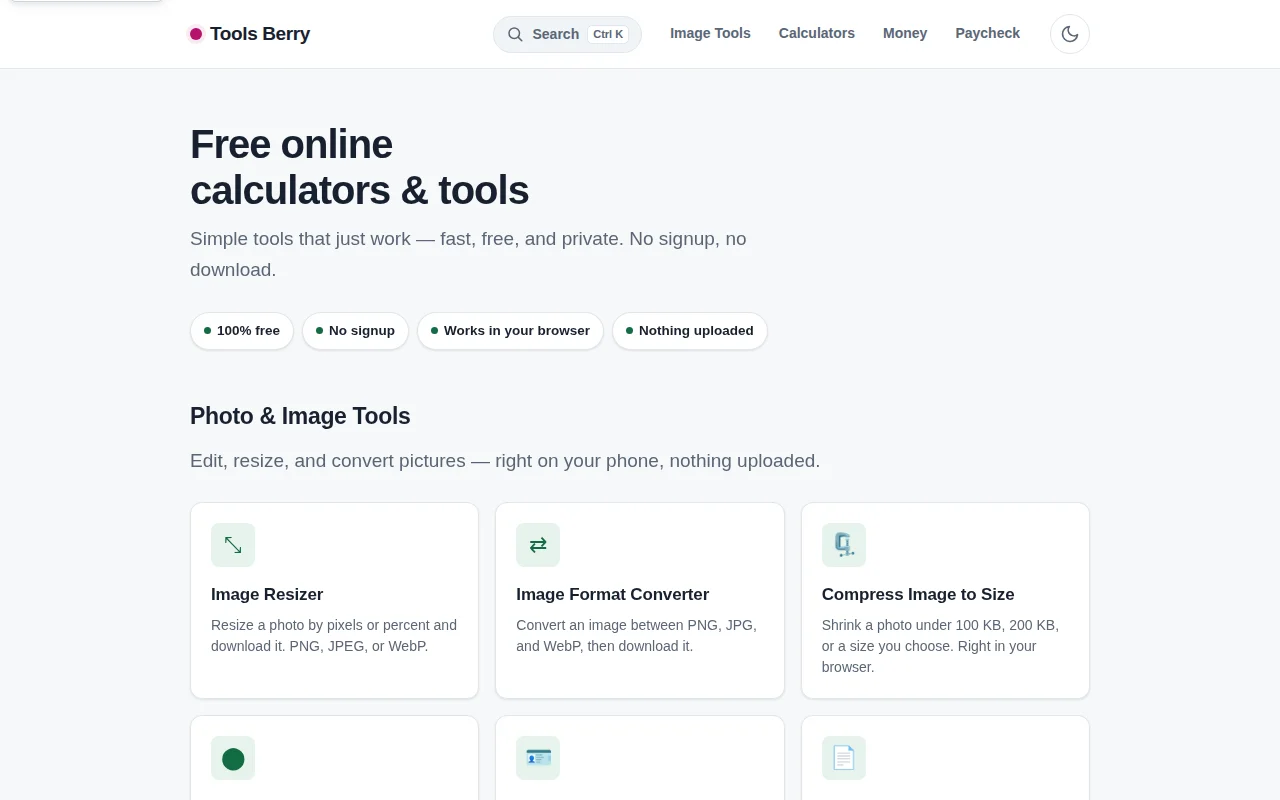Click the green circle tool icon
Viewport: 1280px width, 800px height.
pyautogui.click(x=233, y=758)
